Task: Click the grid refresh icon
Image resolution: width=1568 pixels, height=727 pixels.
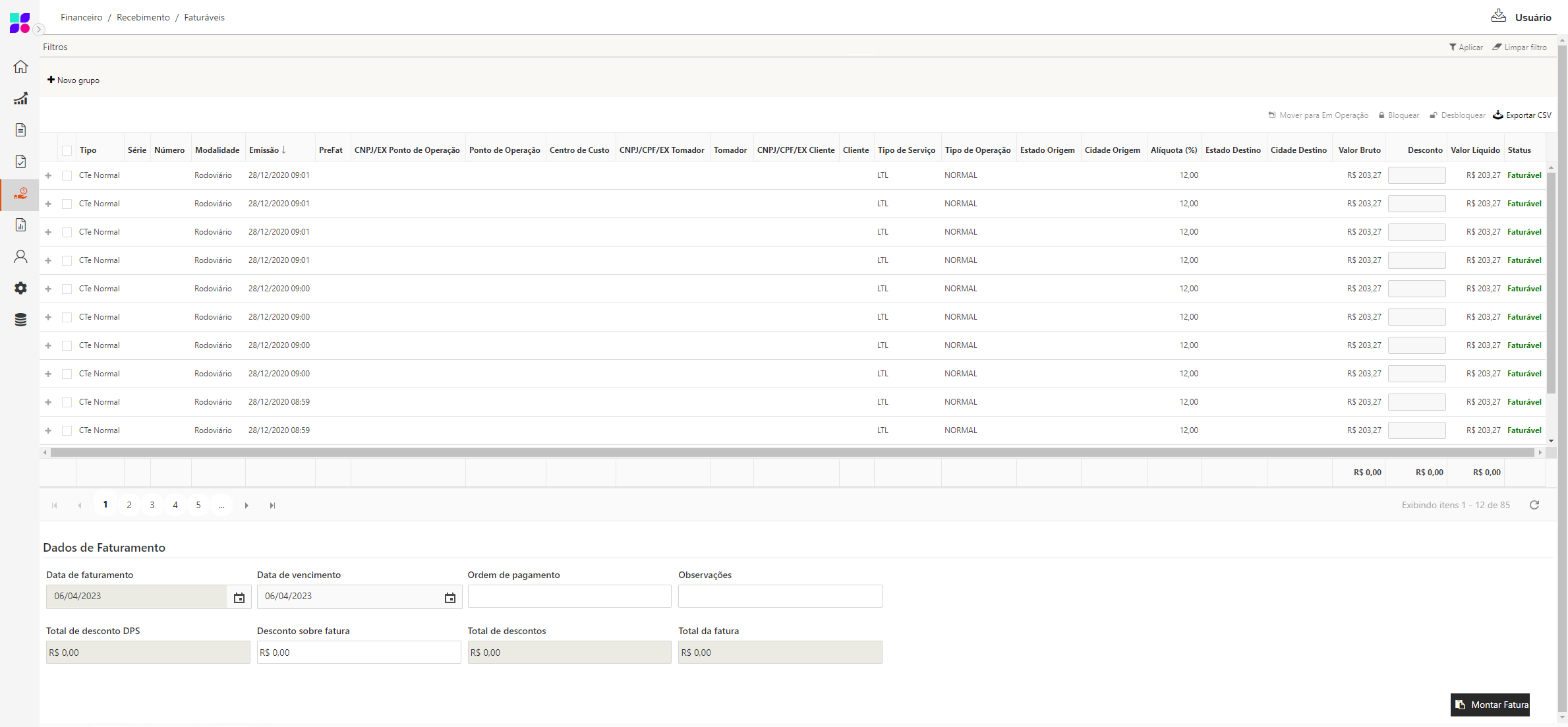Action: tap(1534, 505)
